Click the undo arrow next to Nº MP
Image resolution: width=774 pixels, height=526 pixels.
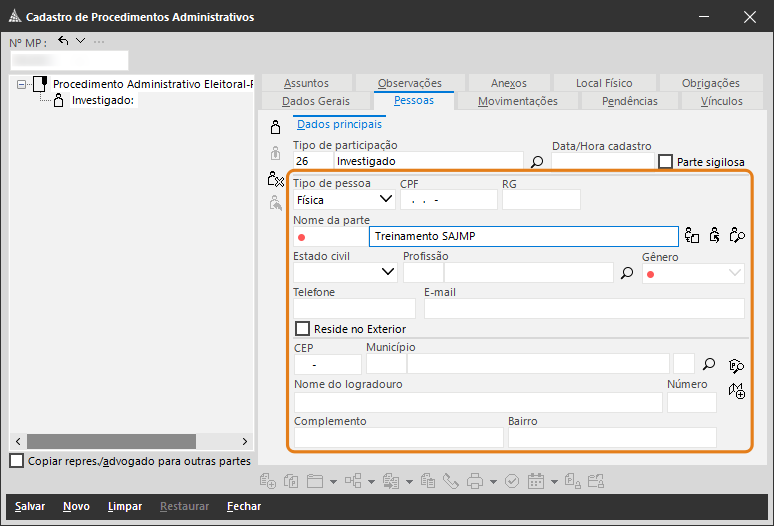(63, 40)
